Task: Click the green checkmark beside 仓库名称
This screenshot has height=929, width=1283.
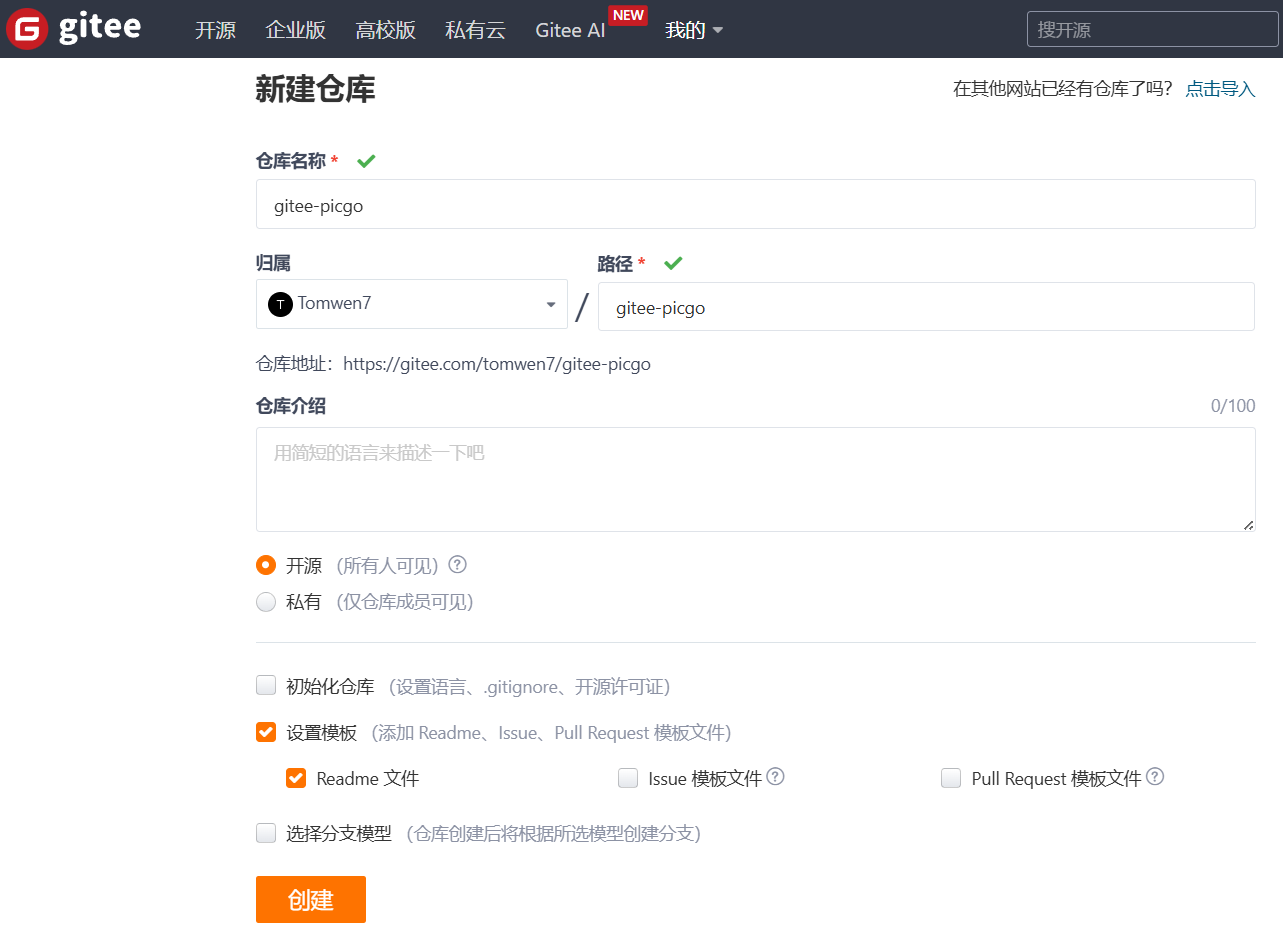Action: (366, 160)
